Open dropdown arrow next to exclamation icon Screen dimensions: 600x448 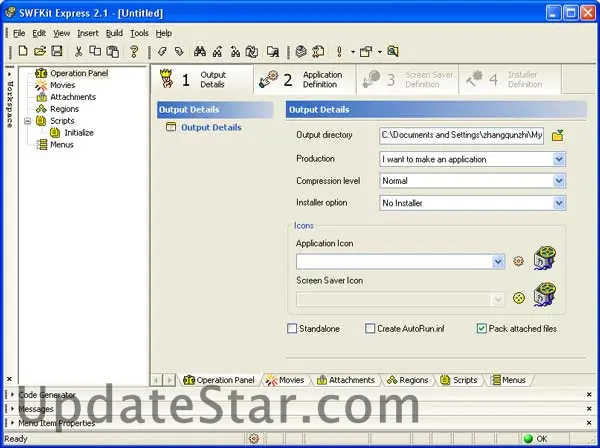pos(353,51)
